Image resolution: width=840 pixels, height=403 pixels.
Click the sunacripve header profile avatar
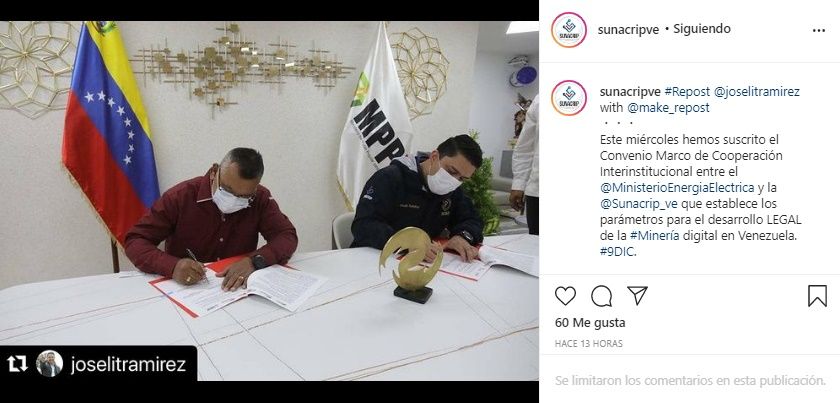pyautogui.click(x=568, y=30)
